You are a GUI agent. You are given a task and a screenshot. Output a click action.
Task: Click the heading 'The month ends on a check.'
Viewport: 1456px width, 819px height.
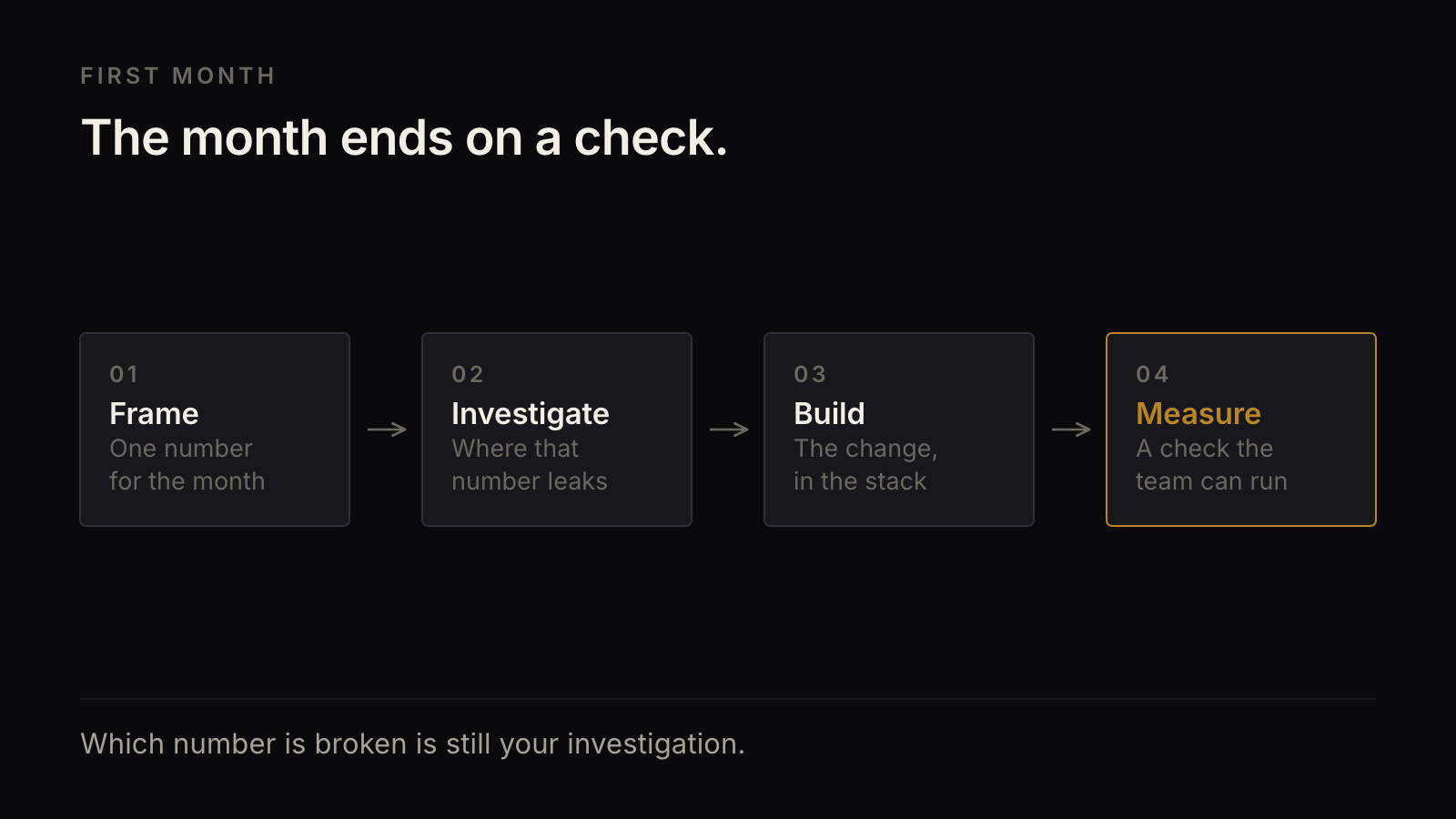[x=405, y=138]
